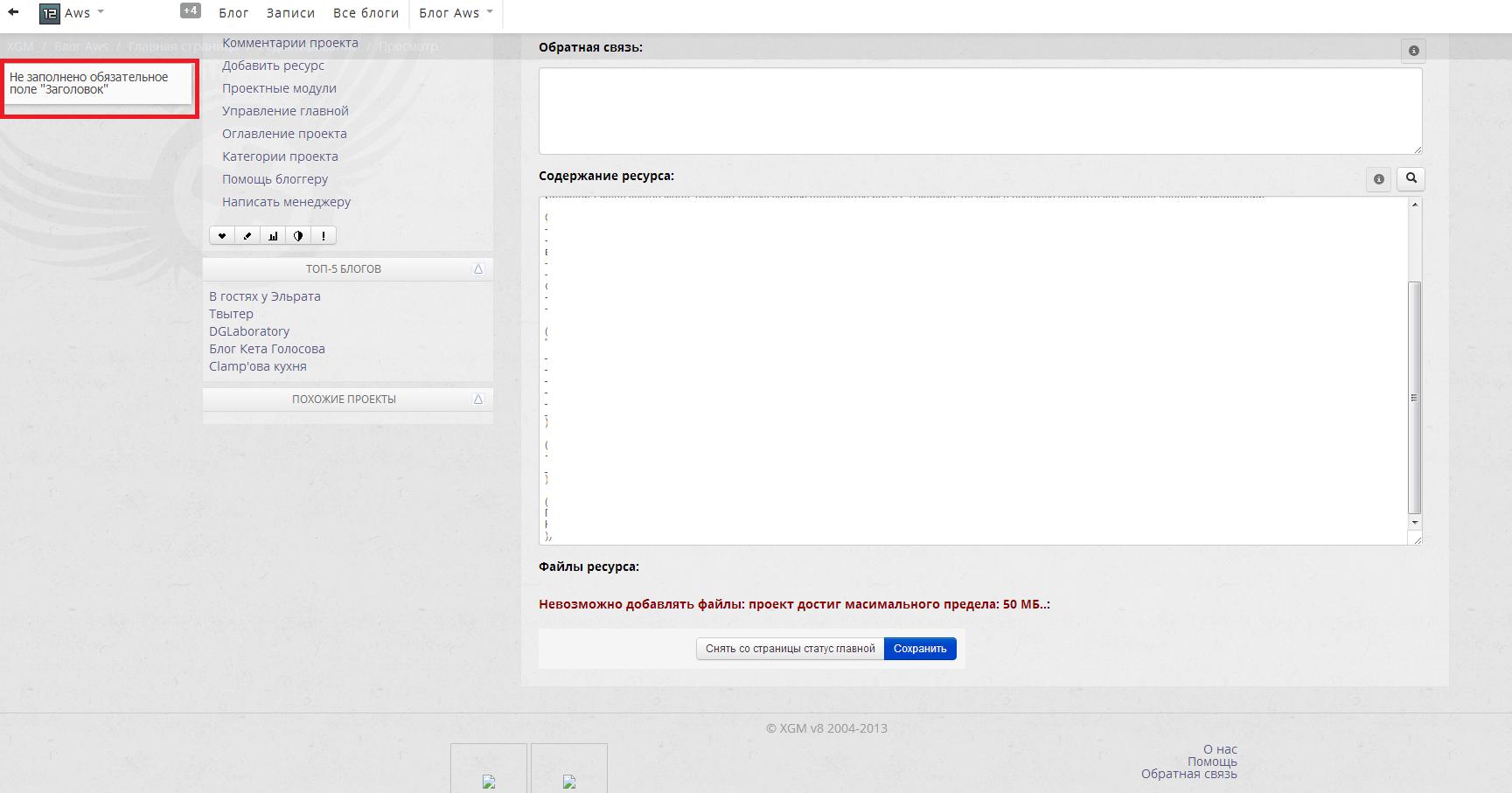Open the Блог menu item
This screenshot has width=1512, height=793.
(x=233, y=13)
